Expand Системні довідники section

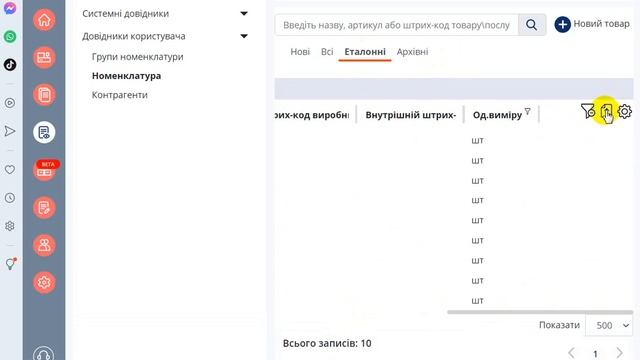point(244,13)
